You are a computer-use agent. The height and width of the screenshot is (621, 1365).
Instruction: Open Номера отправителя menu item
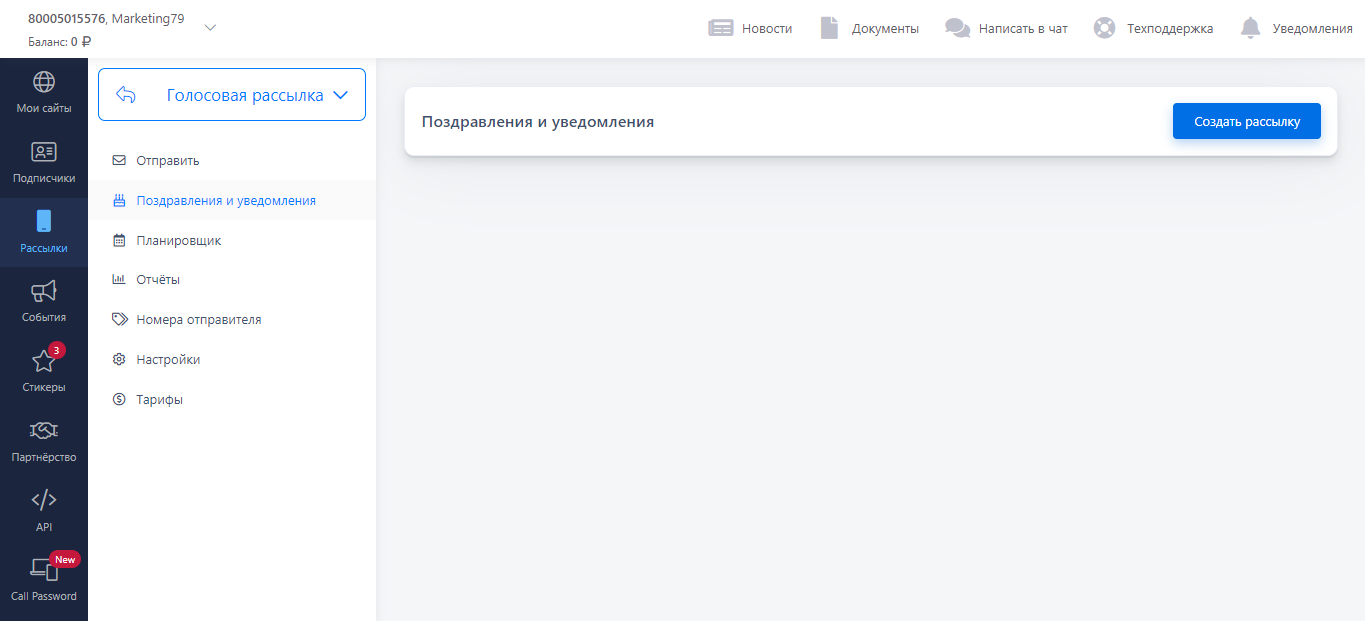tap(198, 320)
